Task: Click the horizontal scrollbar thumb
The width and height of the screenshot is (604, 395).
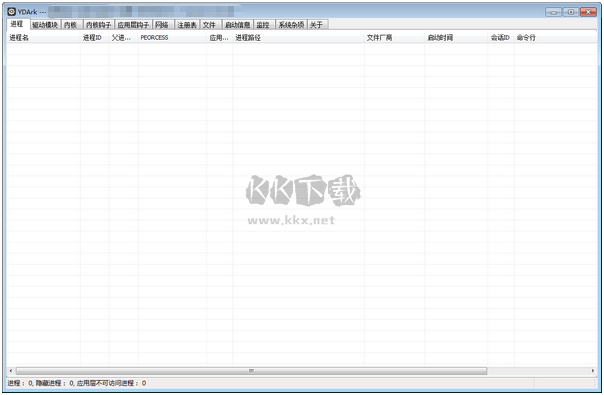Action: click(251, 371)
